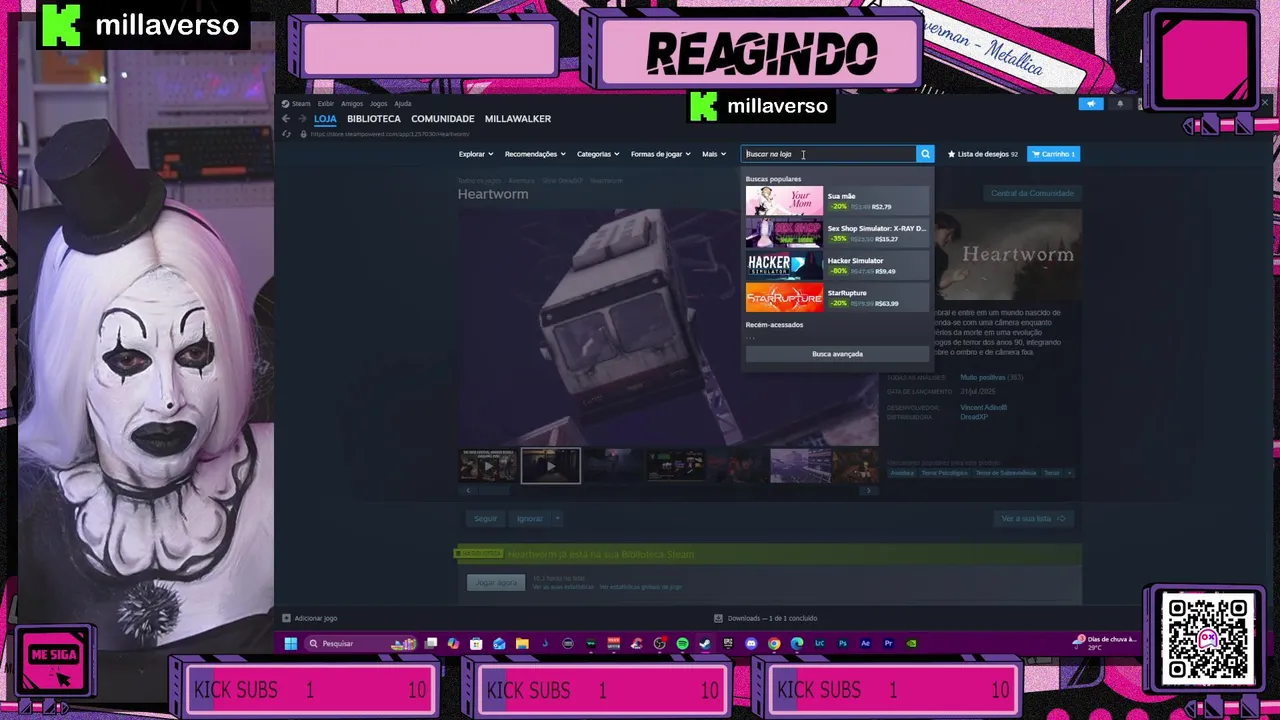Expand the Mais dropdown

(713, 154)
